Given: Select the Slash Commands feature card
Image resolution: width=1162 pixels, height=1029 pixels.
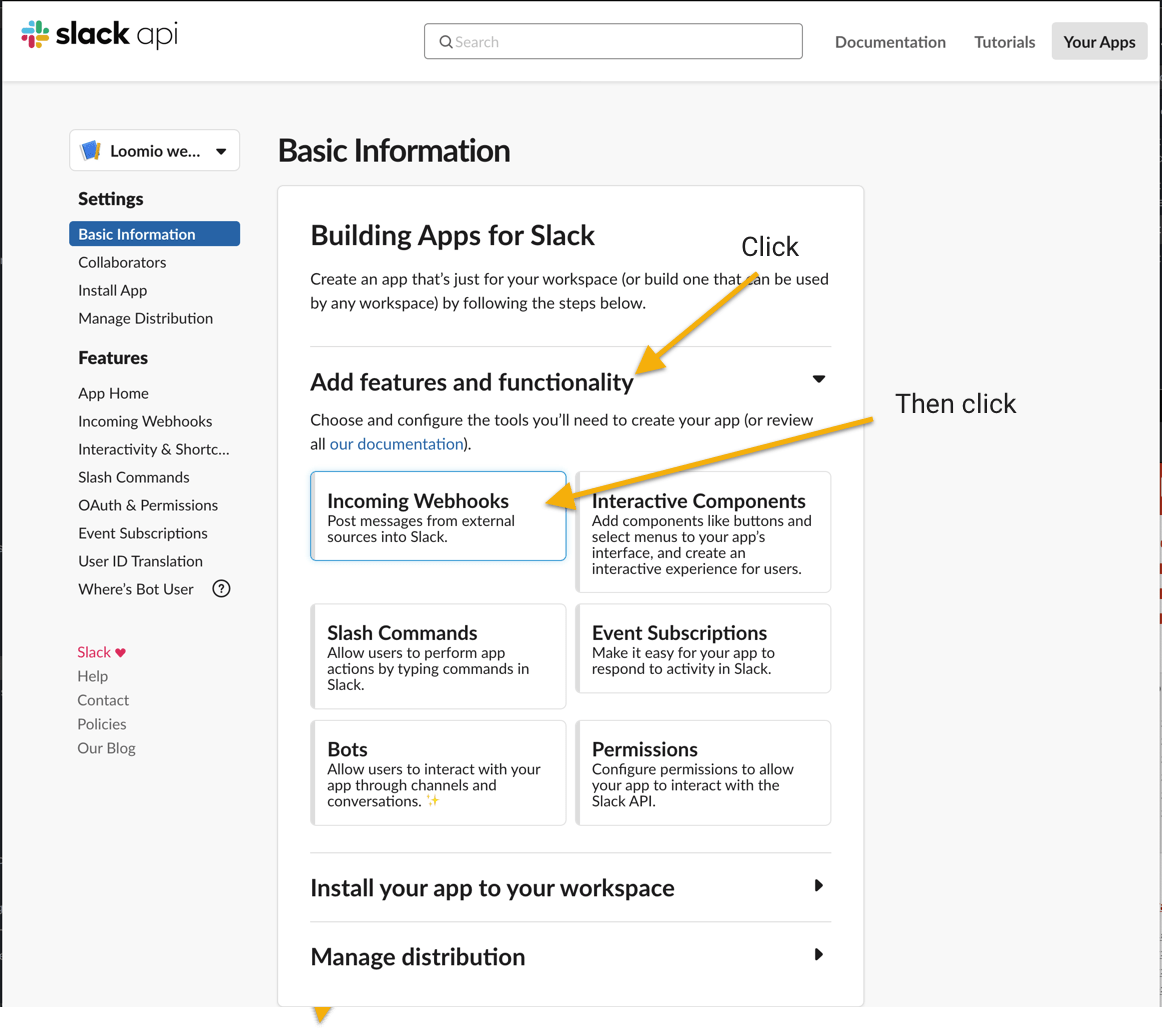Looking at the screenshot, I should coord(438,656).
